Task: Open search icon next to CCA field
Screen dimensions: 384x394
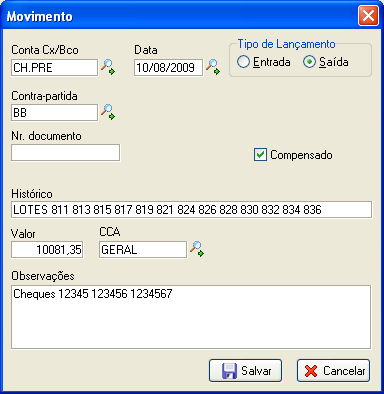Action: point(197,249)
